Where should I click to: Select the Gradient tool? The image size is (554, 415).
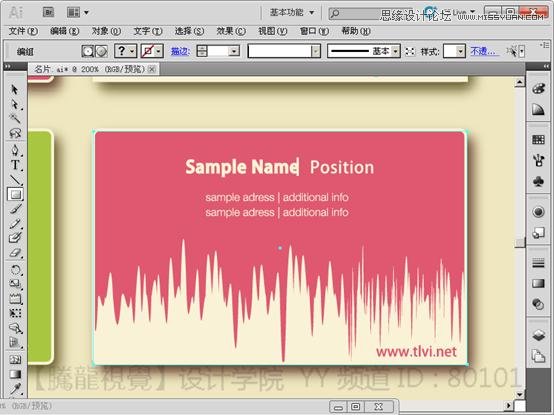tap(14, 374)
